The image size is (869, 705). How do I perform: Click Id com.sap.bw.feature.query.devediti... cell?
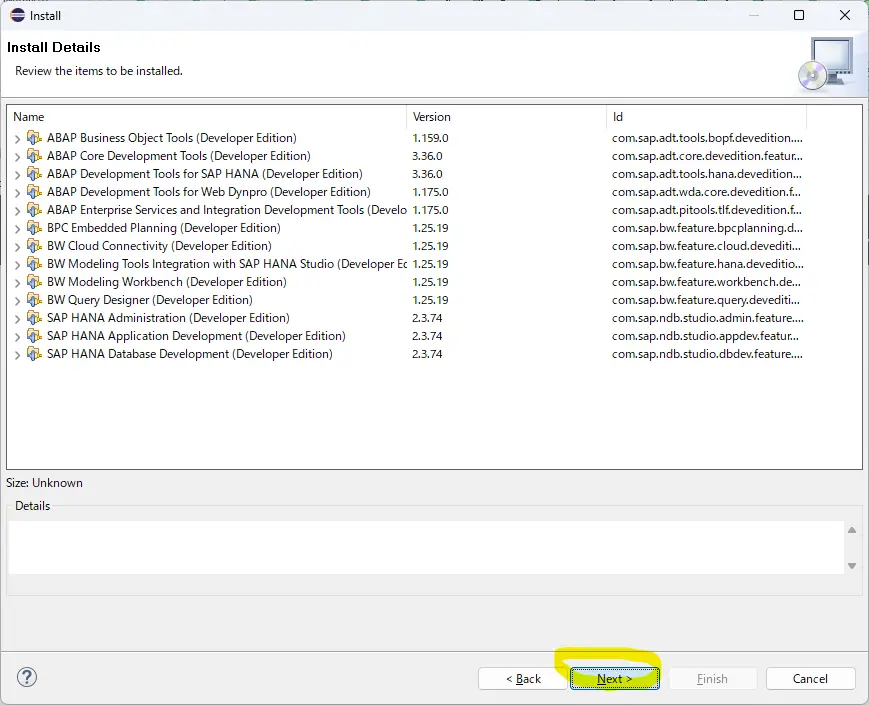706,300
